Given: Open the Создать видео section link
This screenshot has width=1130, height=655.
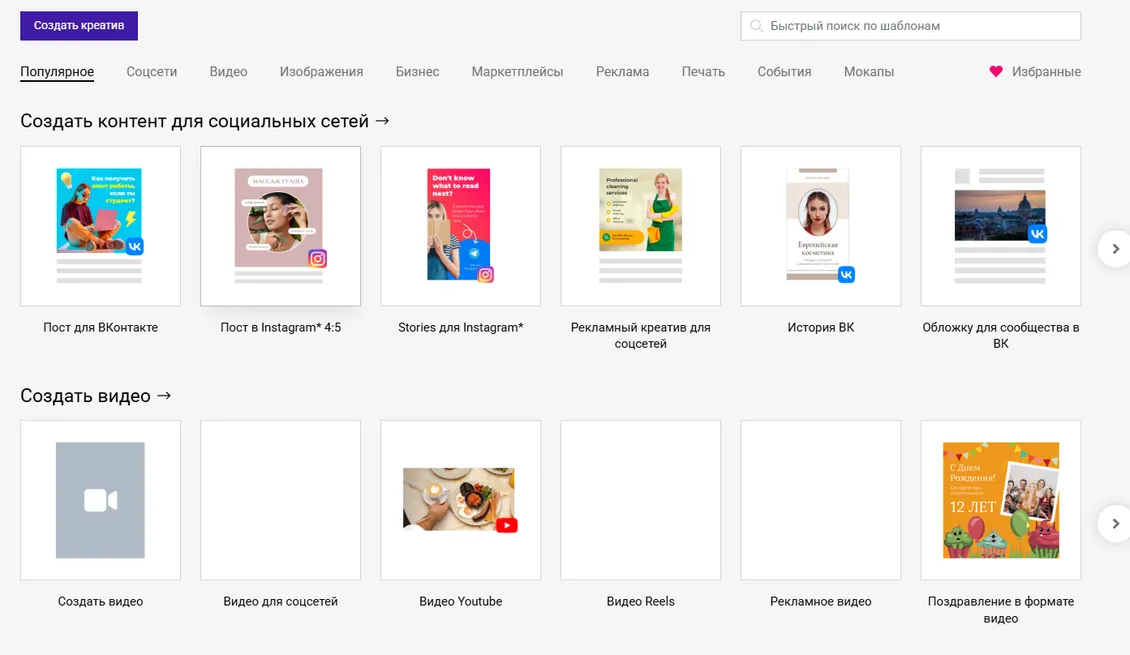Looking at the screenshot, I should click(95, 396).
